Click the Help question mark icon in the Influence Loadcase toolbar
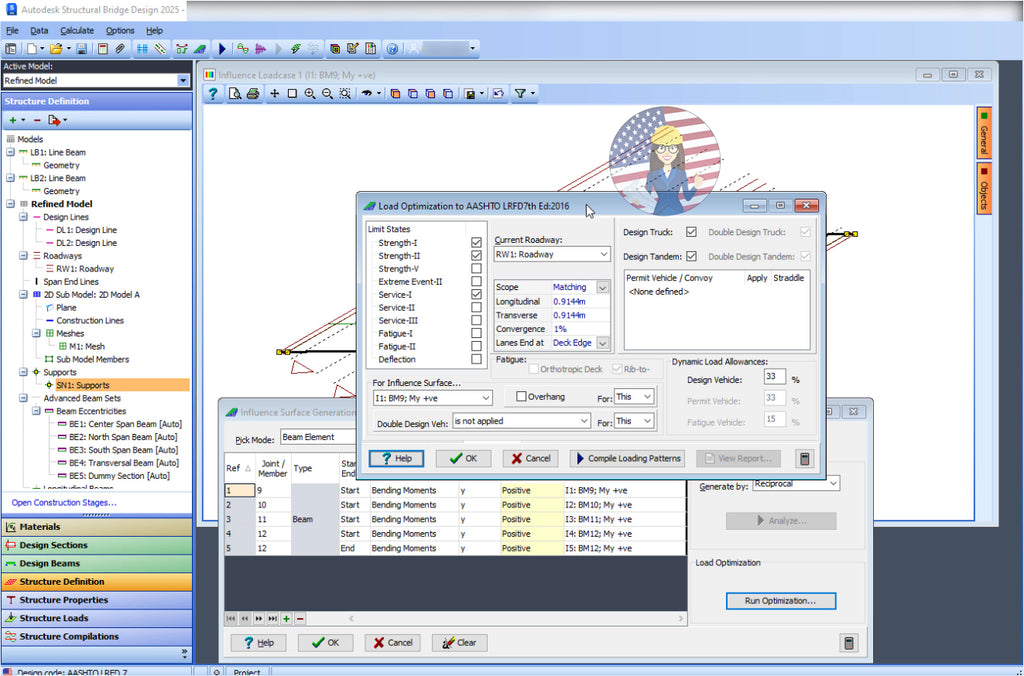The width and height of the screenshot is (1024, 676). (x=213, y=93)
